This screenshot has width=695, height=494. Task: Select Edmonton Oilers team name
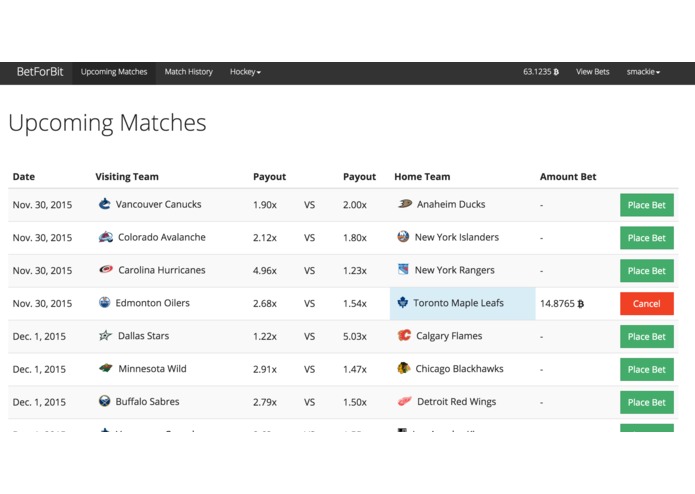152,303
